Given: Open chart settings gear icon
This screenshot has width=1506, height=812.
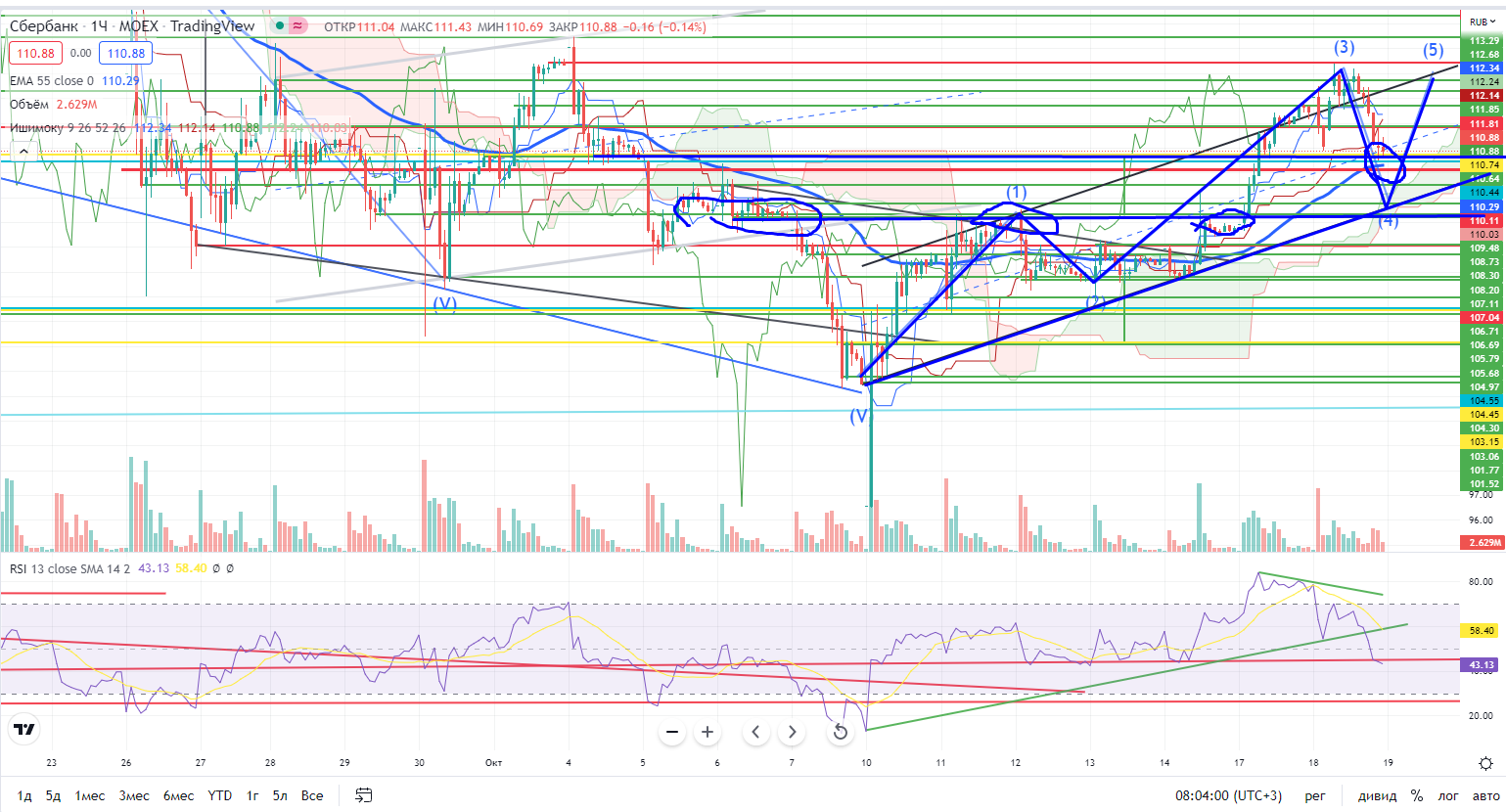Looking at the screenshot, I should coord(1485,763).
